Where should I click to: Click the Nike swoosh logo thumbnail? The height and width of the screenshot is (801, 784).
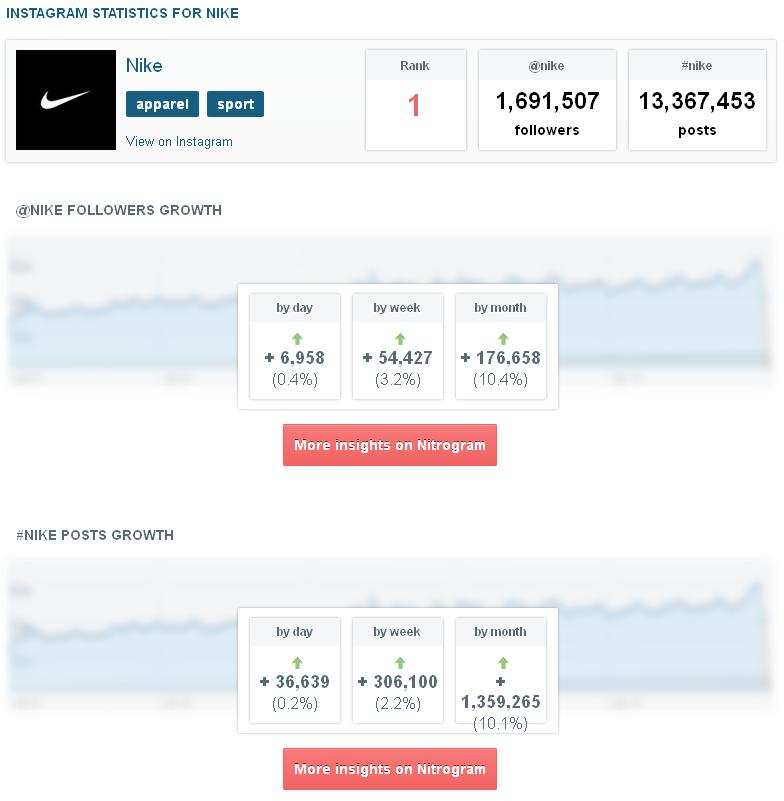(x=66, y=100)
